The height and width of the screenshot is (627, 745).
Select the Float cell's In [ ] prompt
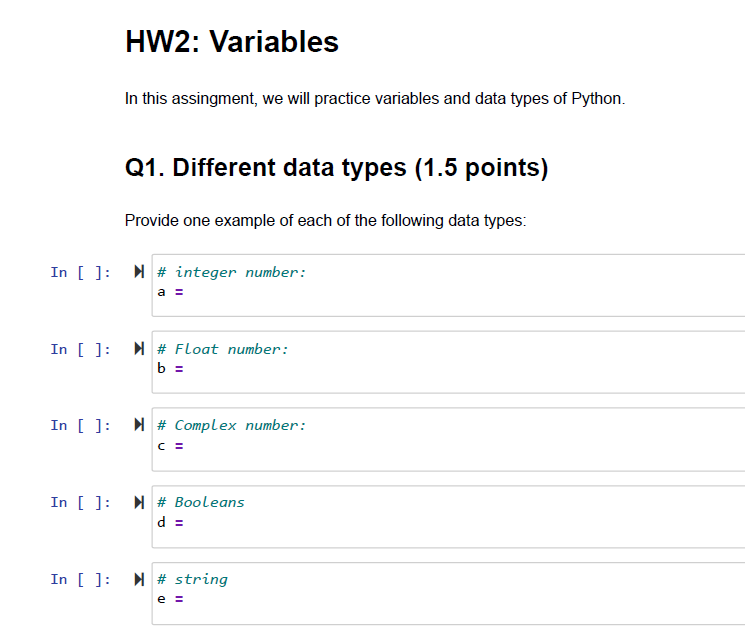click(x=80, y=349)
